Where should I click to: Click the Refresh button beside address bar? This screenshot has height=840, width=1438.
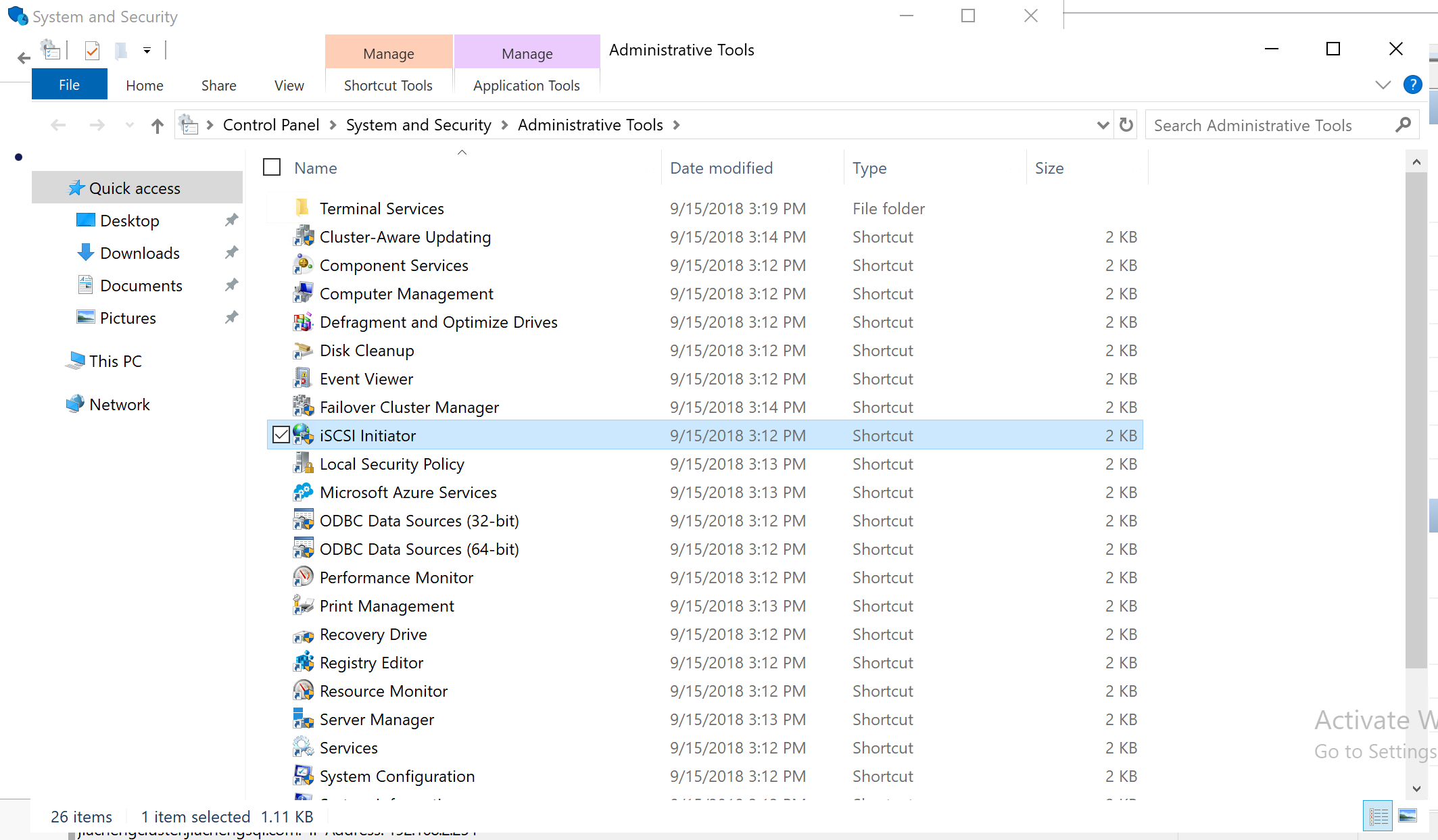click(x=1126, y=125)
